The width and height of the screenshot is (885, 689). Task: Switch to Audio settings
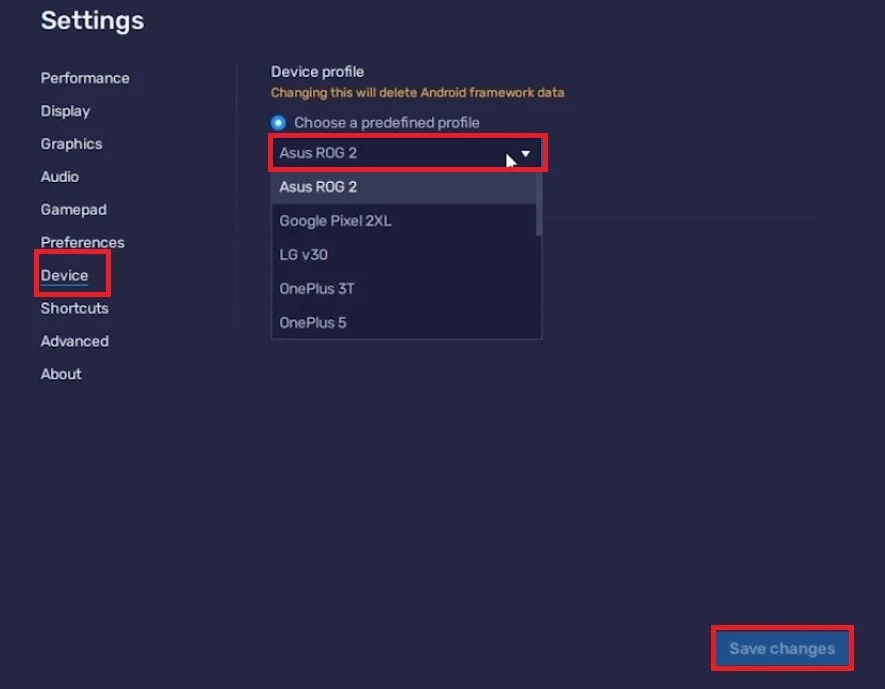pyautogui.click(x=59, y=177)
